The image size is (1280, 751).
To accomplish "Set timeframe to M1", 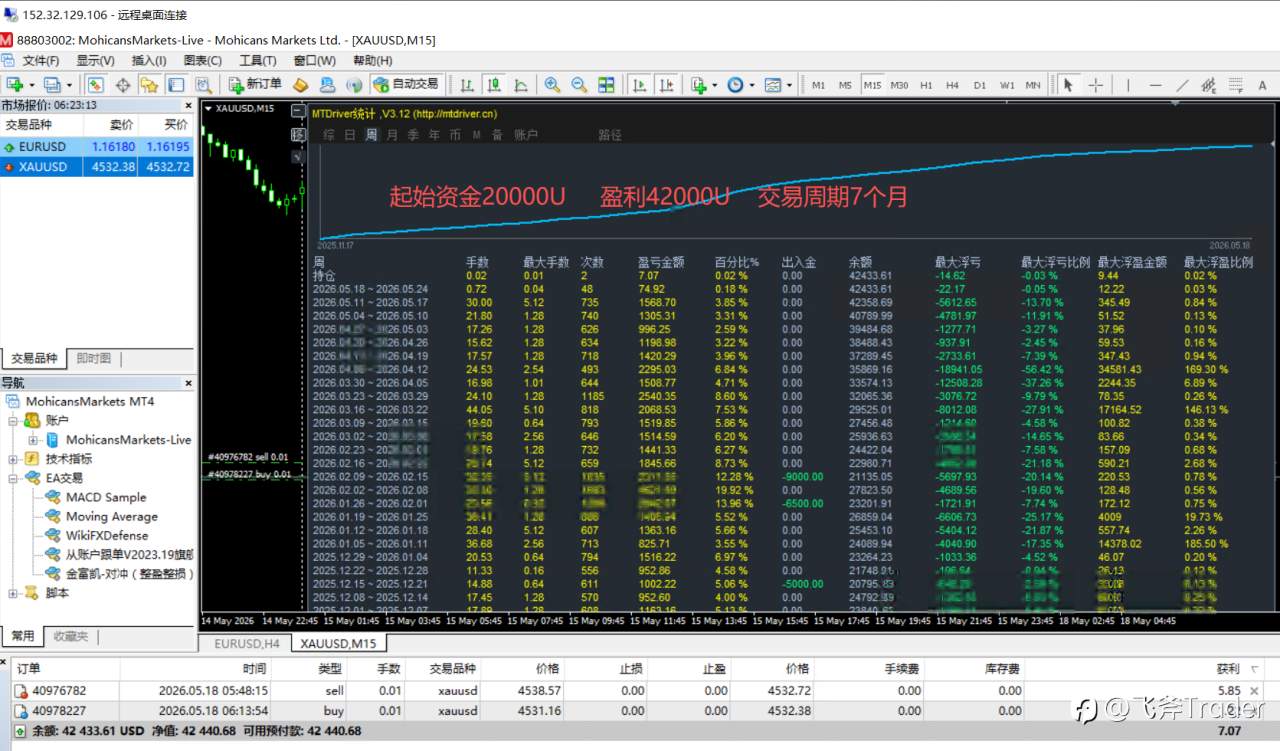I will tap(818, 85).
